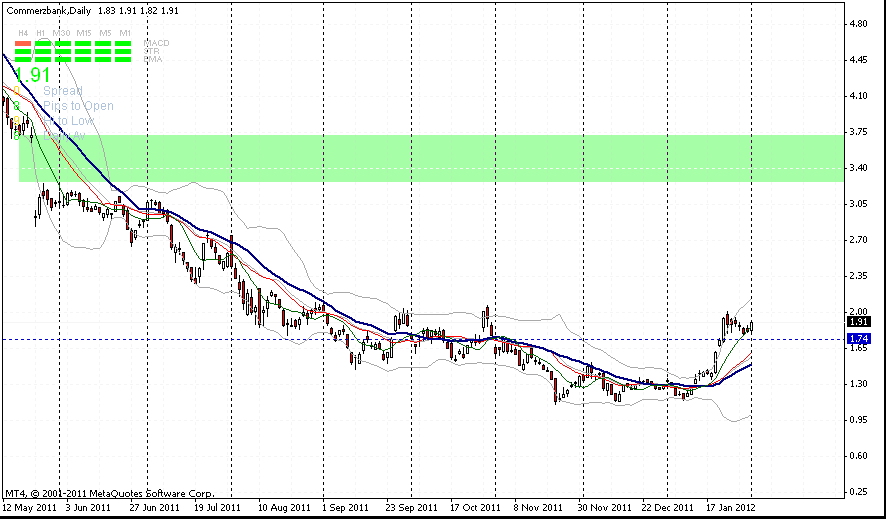This screenshot has height=519, width=886.
Task: Click the red H4 MACD signal bar
Action: [23, 43]
